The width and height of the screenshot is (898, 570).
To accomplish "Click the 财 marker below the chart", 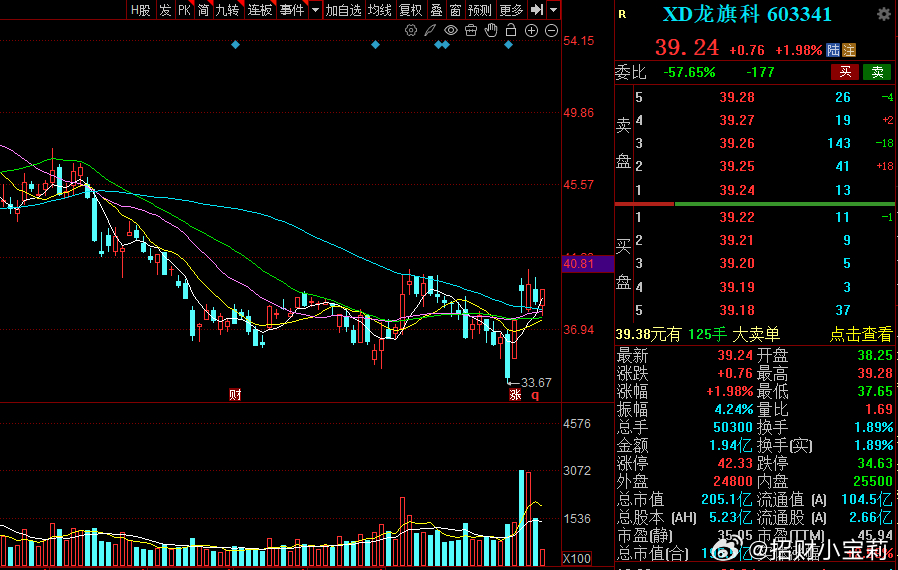I will coord(235,394).
